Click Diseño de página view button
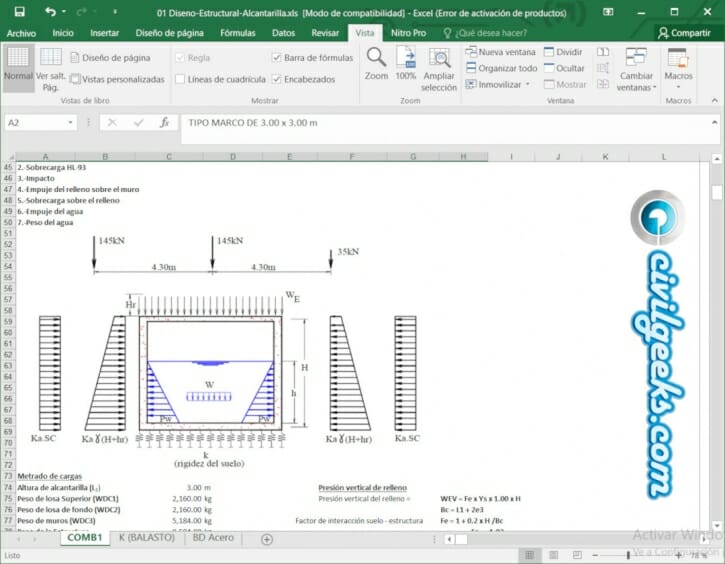725x564 pixels. 111,58
